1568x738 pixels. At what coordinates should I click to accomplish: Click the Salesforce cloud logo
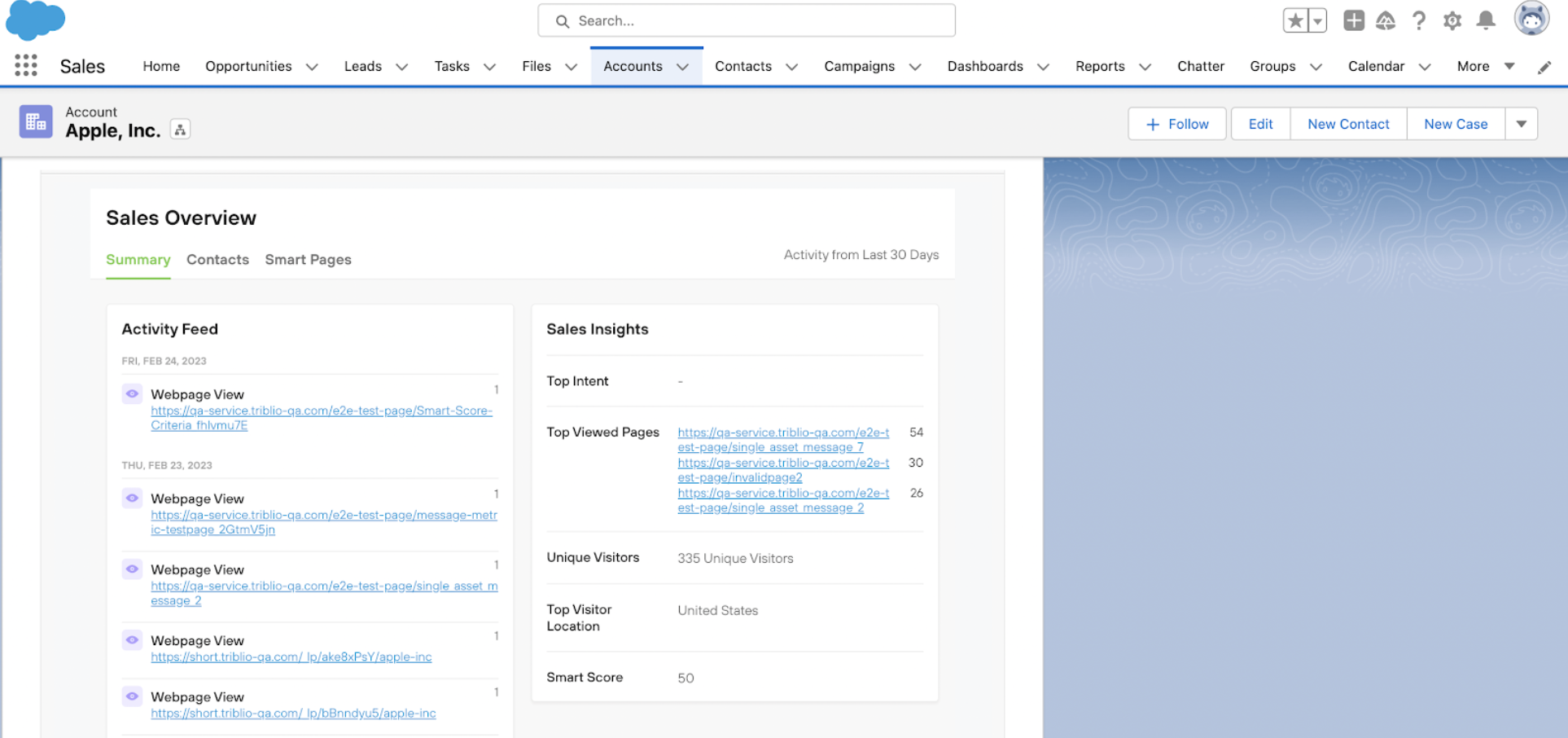coord(35,20)
